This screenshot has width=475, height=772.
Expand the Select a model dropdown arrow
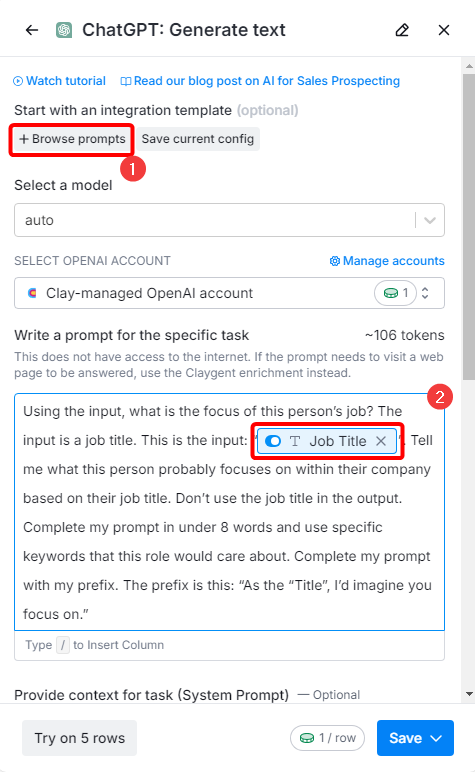pos(430,220)
